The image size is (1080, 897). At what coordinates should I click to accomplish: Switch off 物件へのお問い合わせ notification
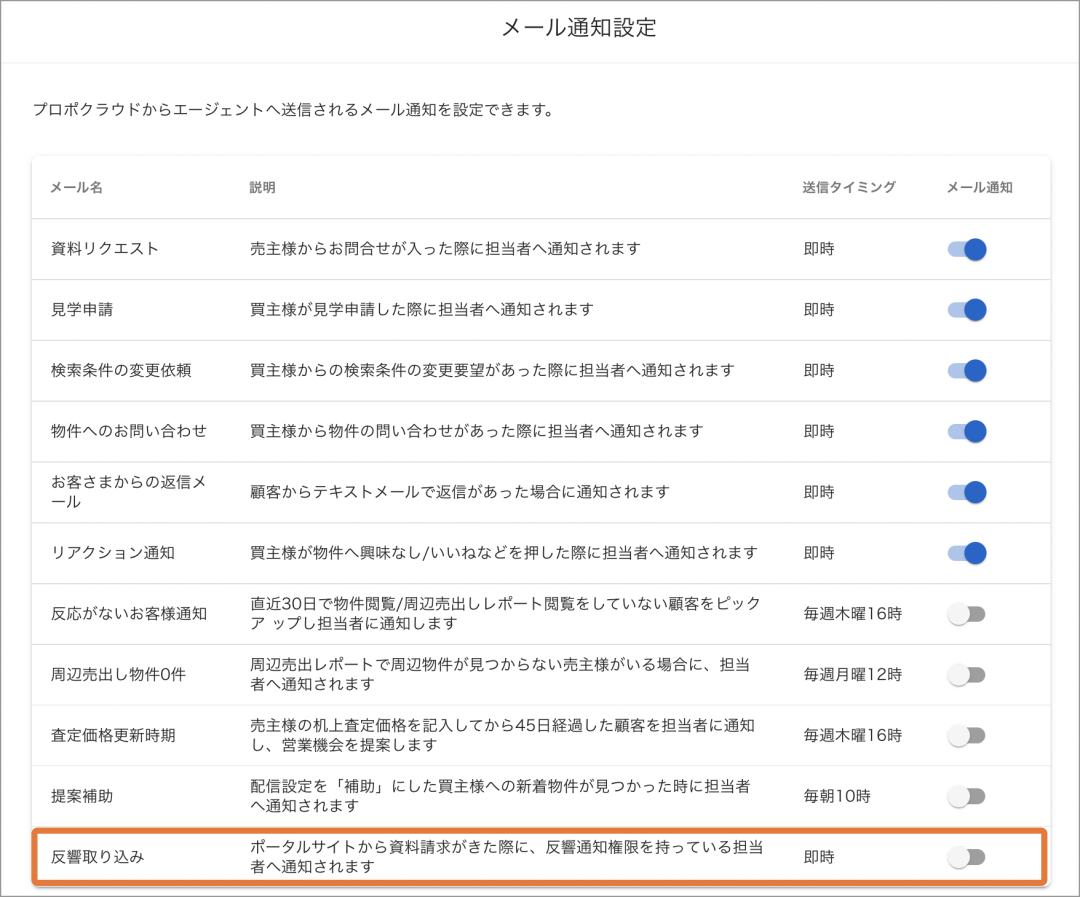[967, 431]
